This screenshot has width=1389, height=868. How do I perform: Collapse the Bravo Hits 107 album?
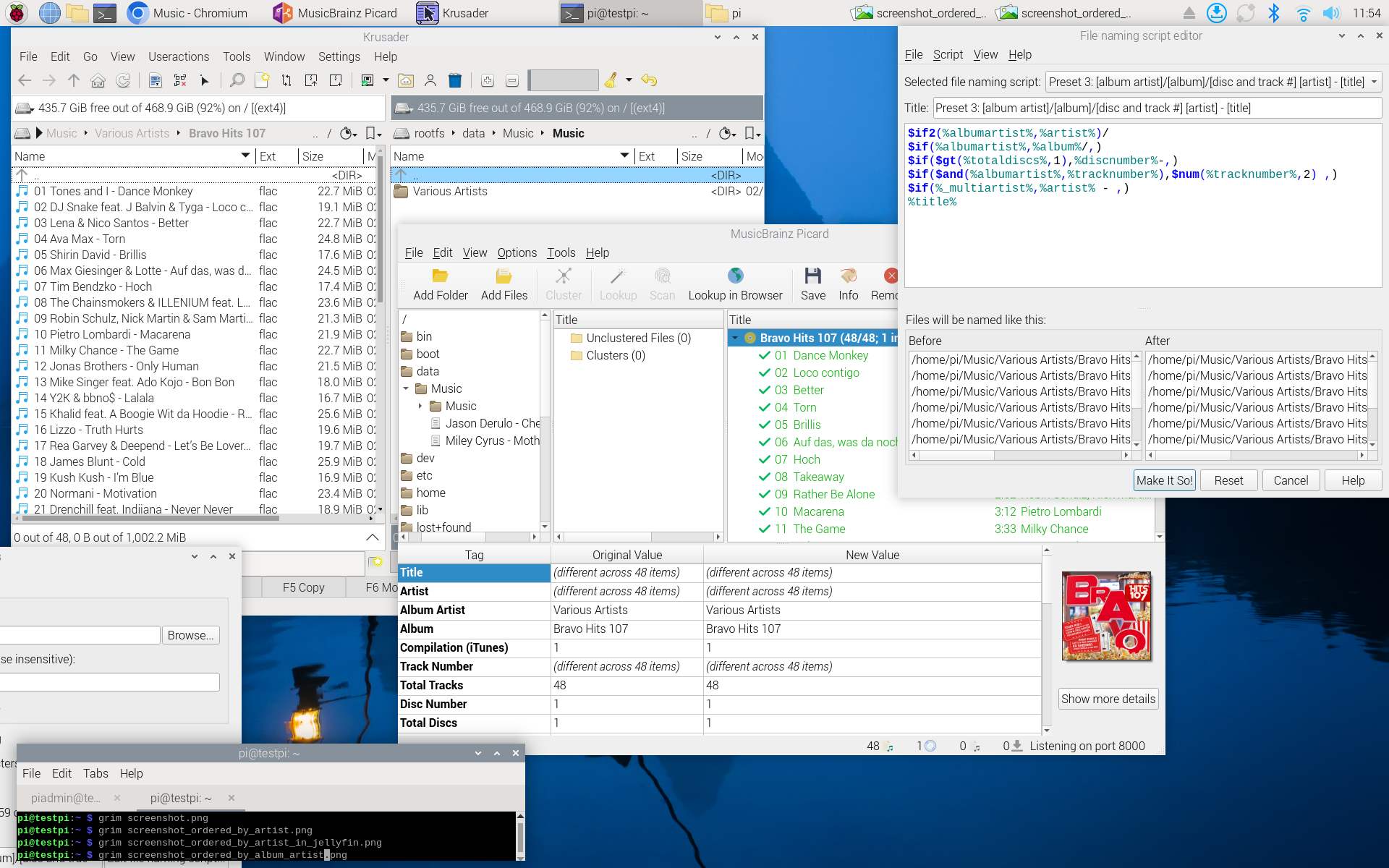[735, 338]
